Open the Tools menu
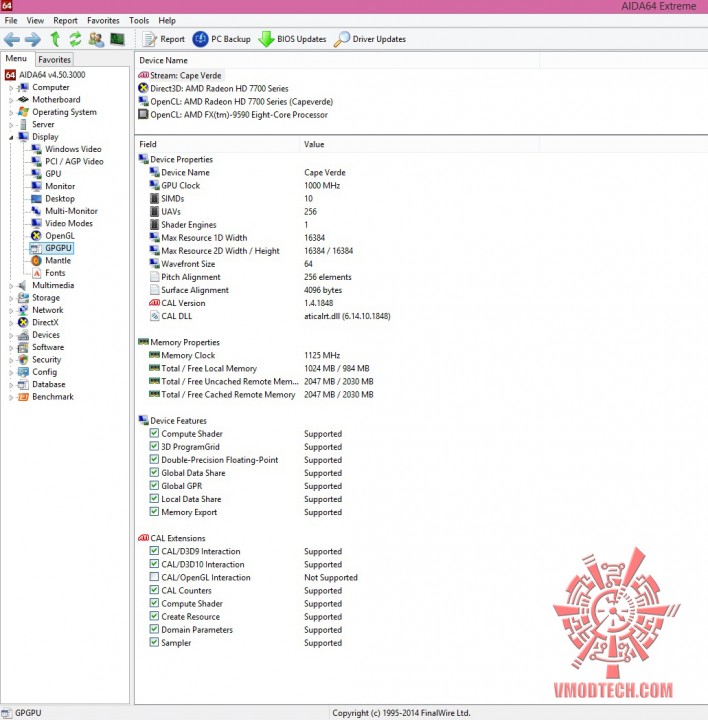The image size is (708, 720). pyautogui.click(x=139, y=21)
